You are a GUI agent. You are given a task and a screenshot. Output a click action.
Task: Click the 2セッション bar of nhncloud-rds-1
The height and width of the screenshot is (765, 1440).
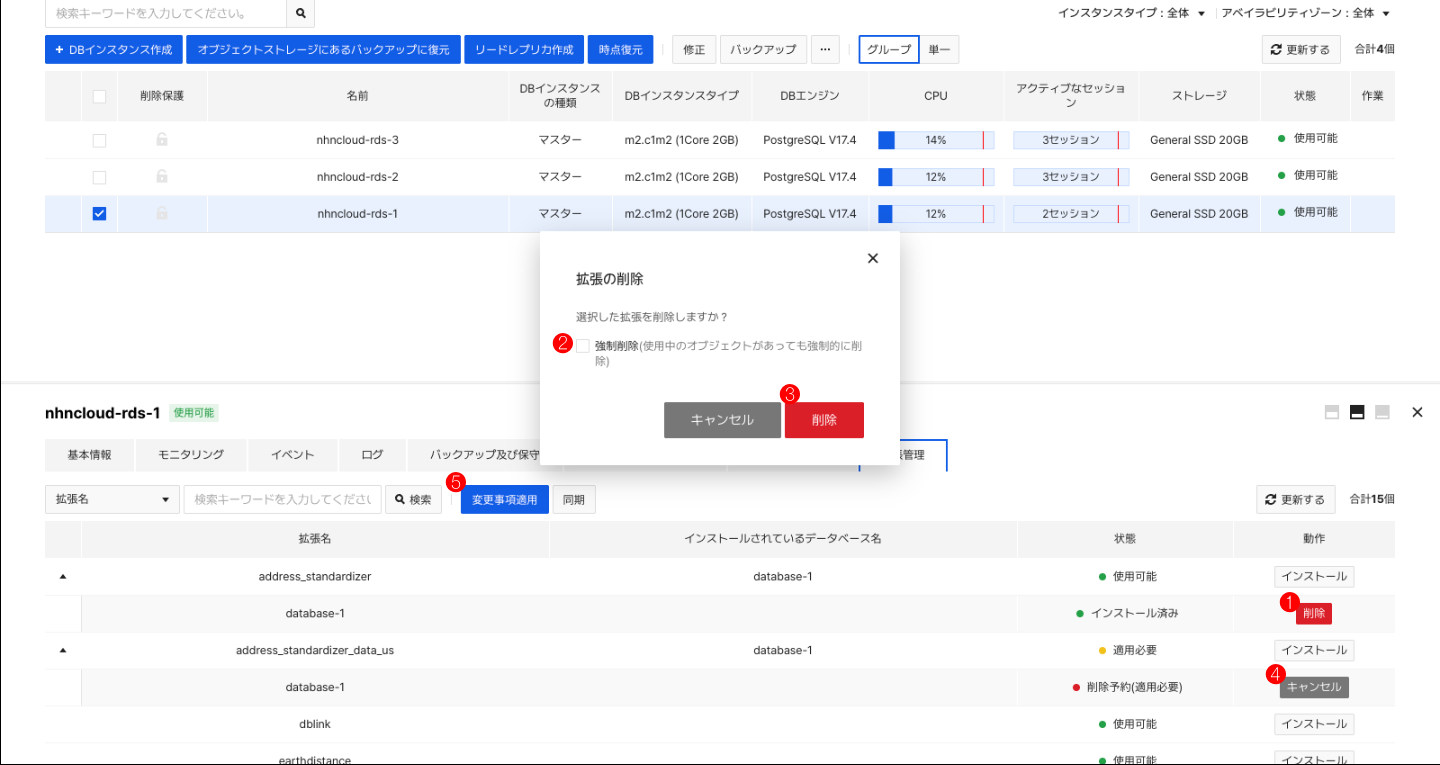click(x=1071, y=214)
